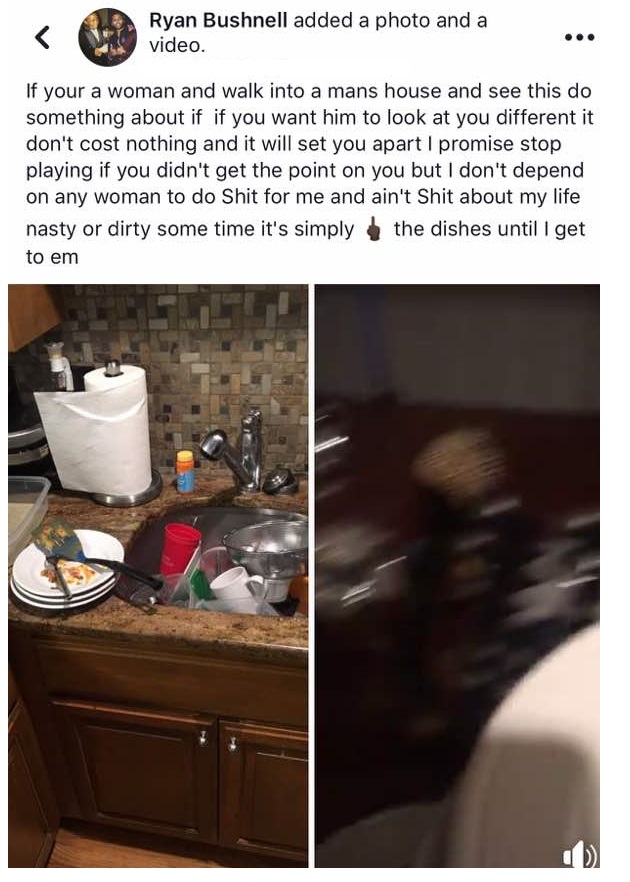This screenshot has width=630, height=882.
Task: Tap the middle finger emoji in the post
Action: [x=374, y=230]
